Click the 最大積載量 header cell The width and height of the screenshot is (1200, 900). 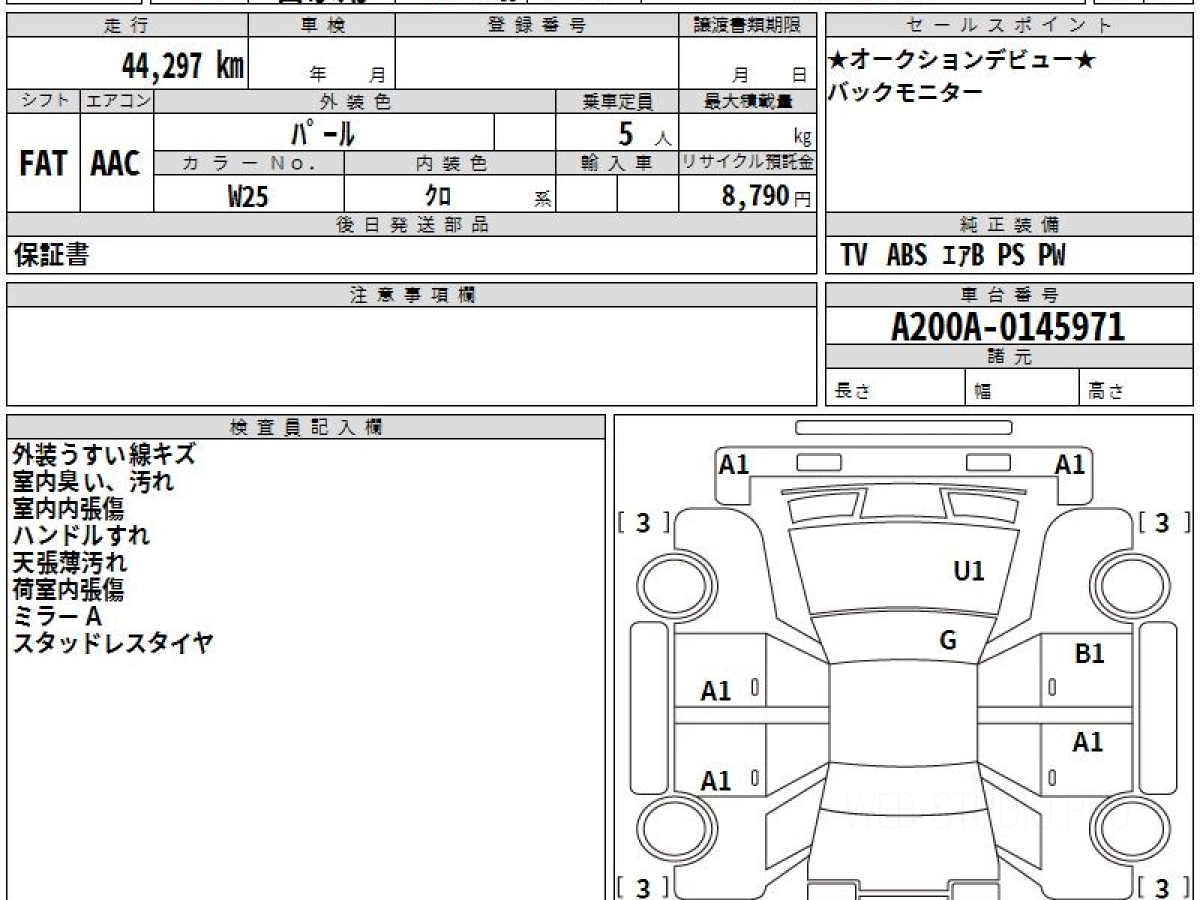click(748, 101)
